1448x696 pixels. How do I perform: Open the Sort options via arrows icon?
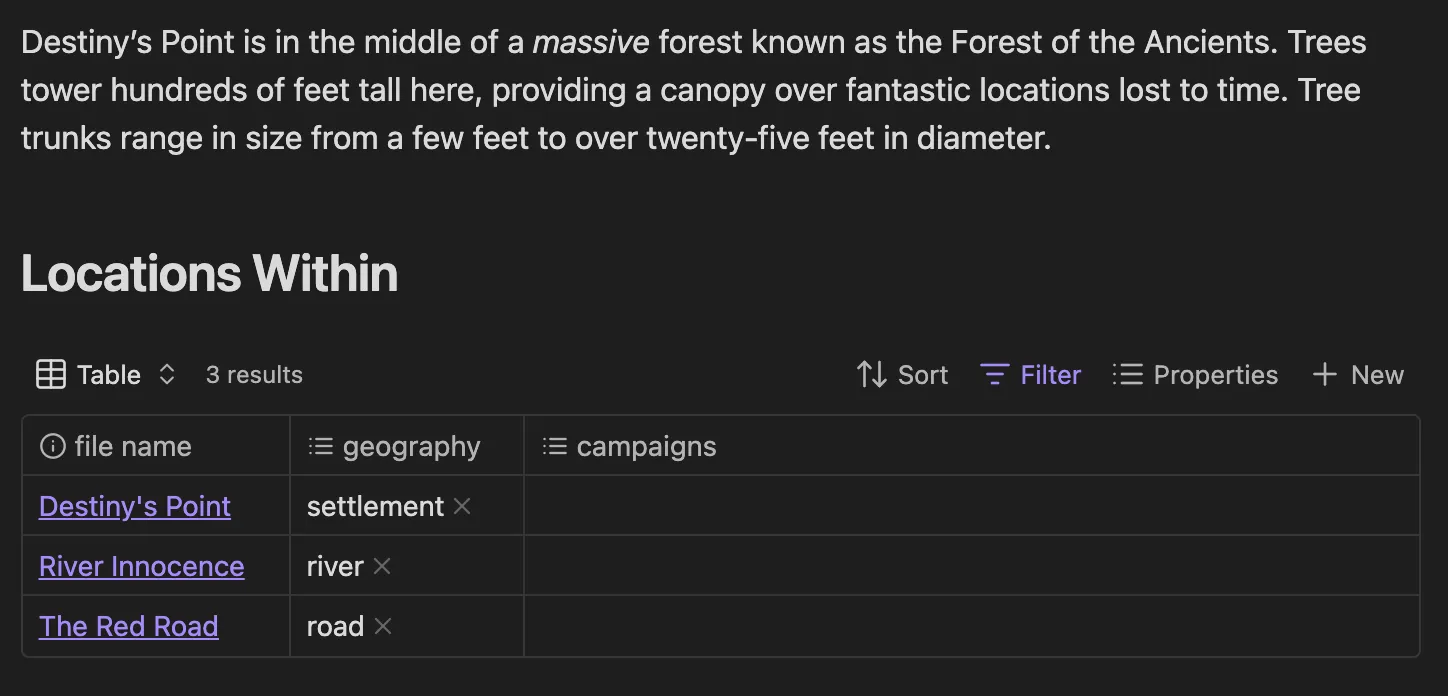(870, 374)
